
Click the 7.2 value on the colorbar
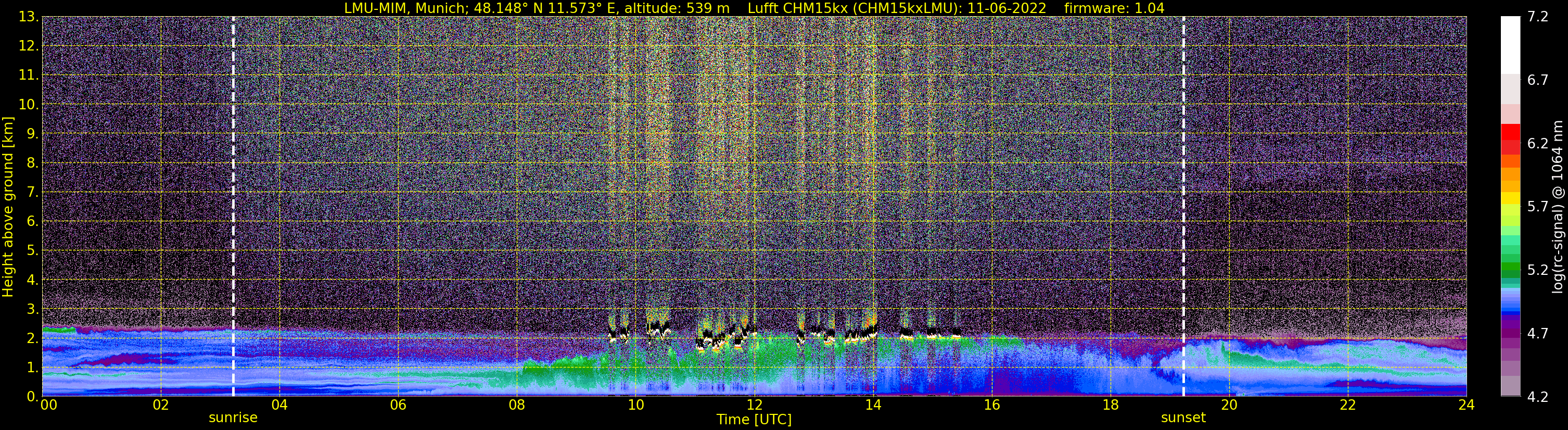click(1538, 17)
